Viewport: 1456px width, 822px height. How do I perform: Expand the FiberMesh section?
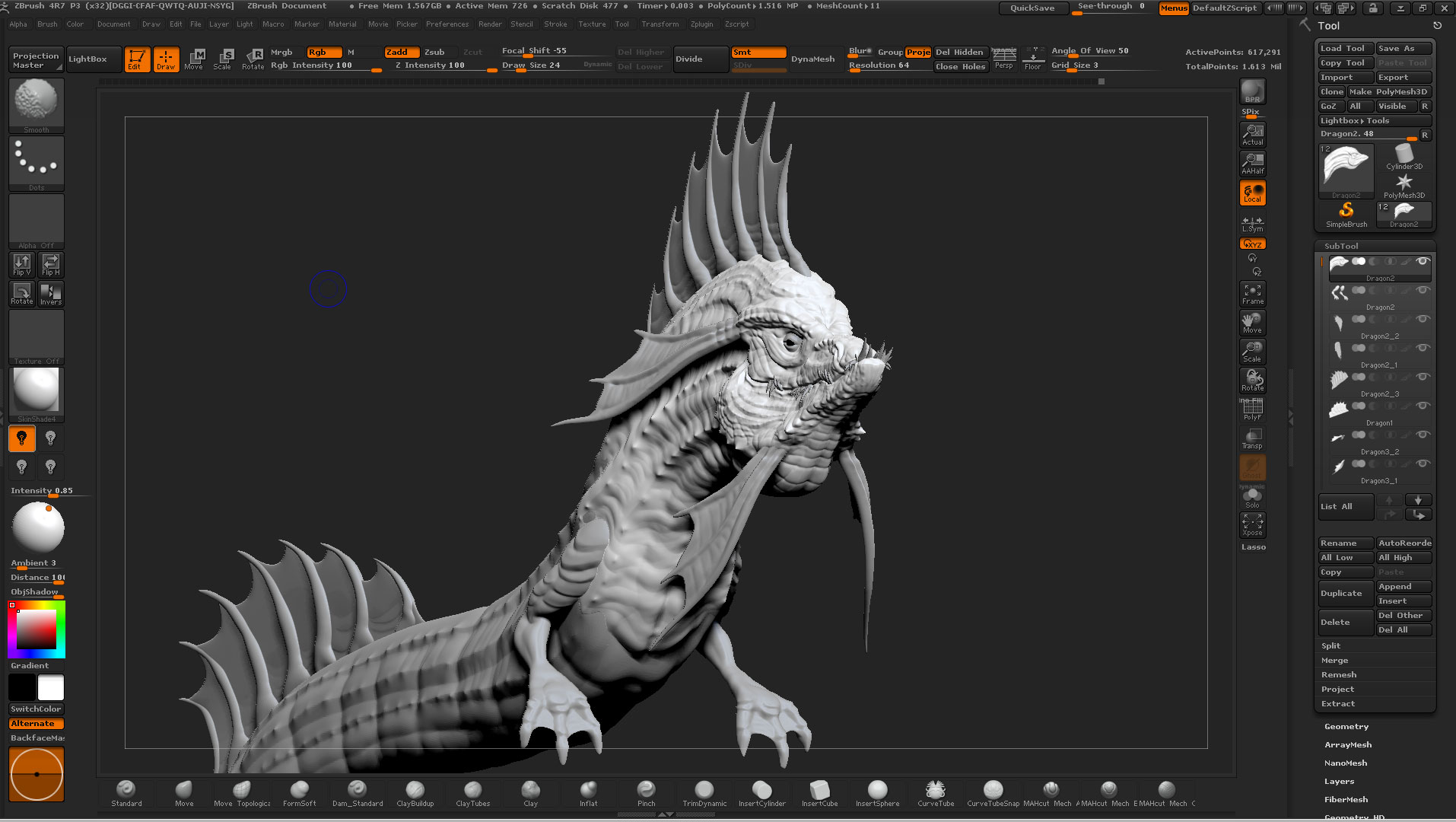tap(1346, 800)
